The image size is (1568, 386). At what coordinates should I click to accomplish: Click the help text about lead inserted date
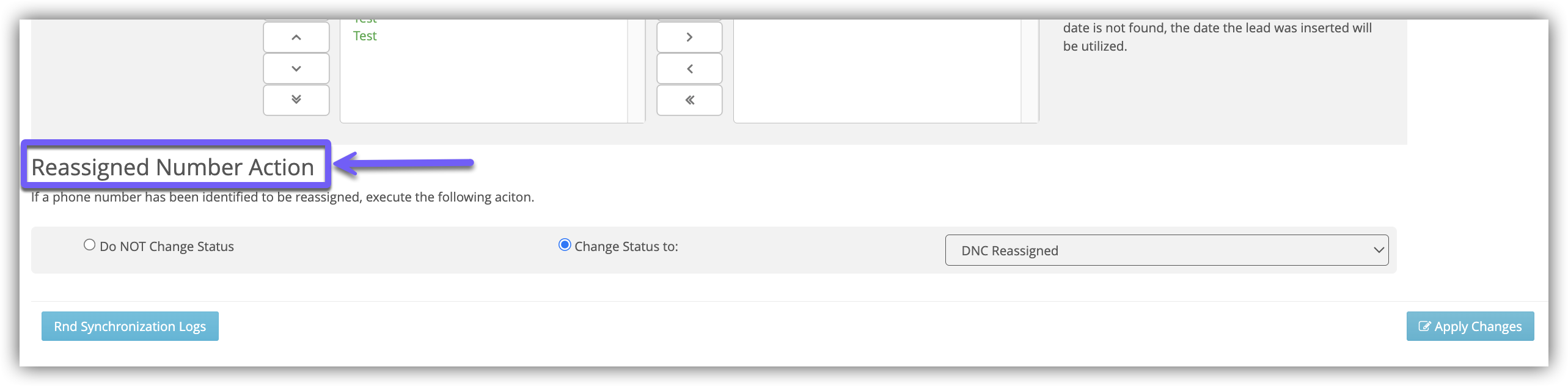point(1217,37)
